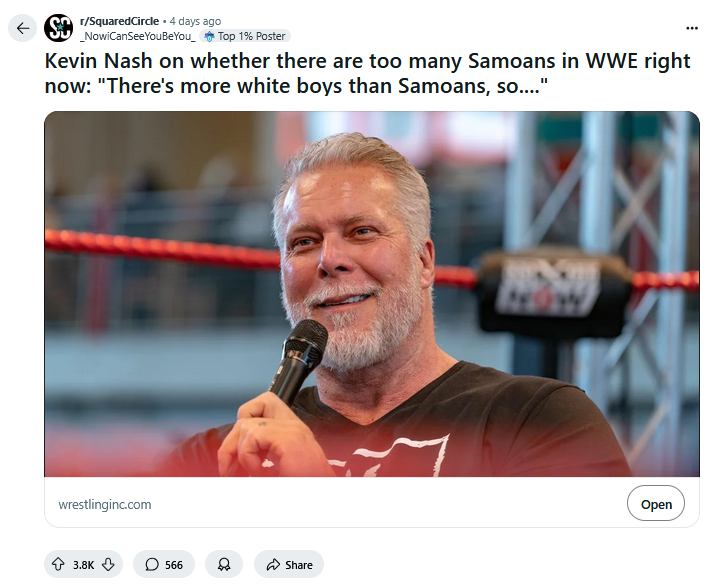The image size is (717, 586).
Task: Click the Open link button
Action: pos(656,504)
